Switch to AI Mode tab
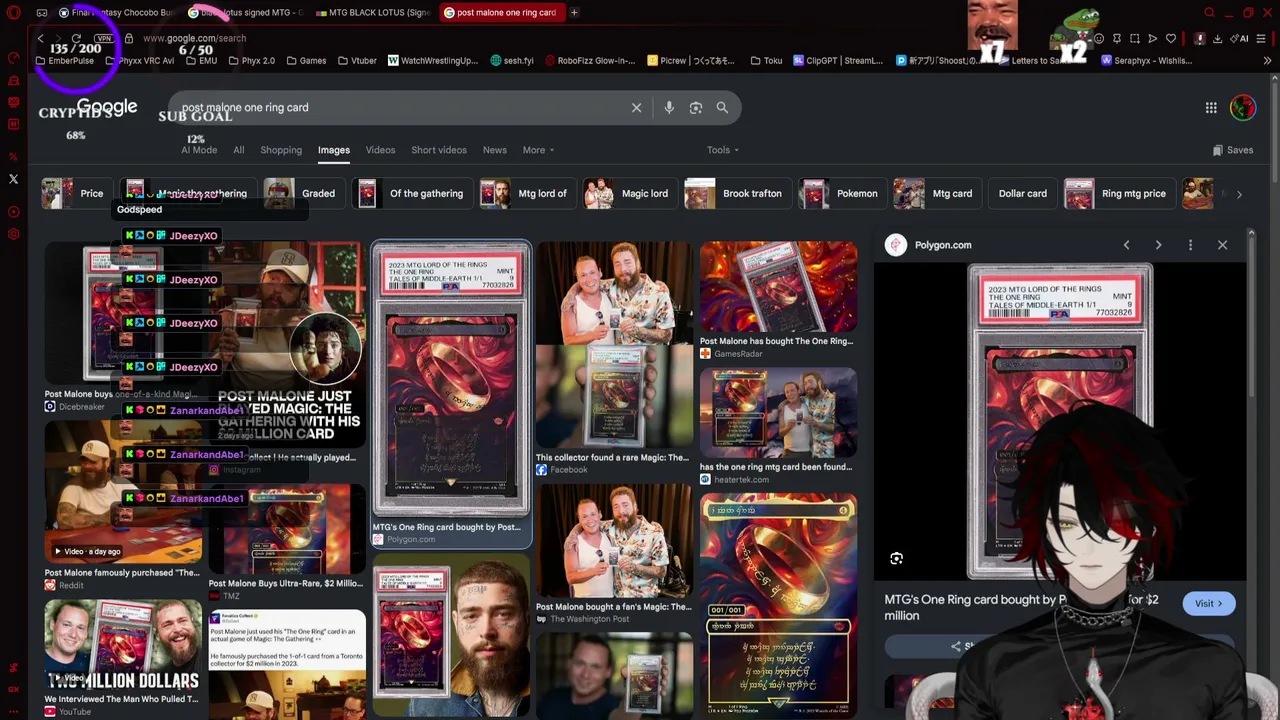This screenshot has height=720, width=1280. coord(199,150)
